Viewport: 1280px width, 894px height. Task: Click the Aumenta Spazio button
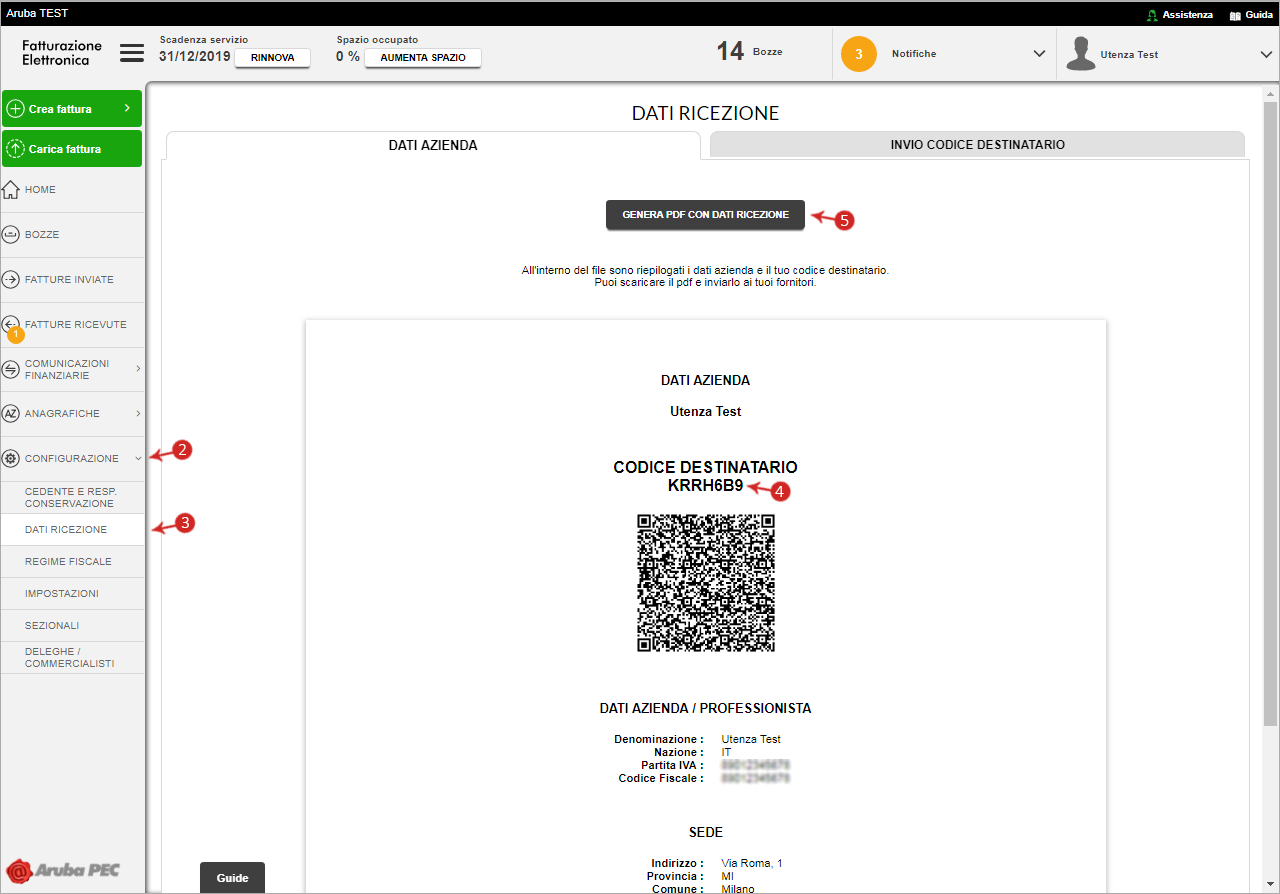point(423,58)
